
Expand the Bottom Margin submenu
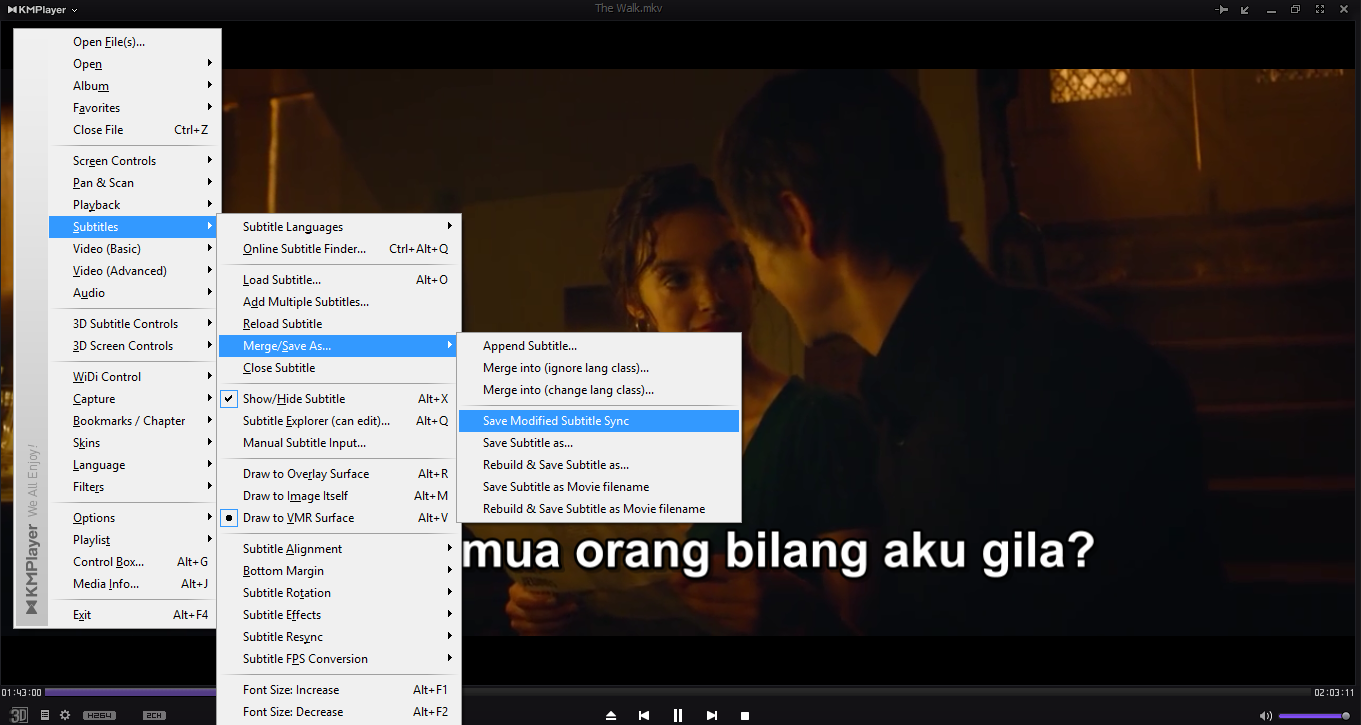point(339,571)
